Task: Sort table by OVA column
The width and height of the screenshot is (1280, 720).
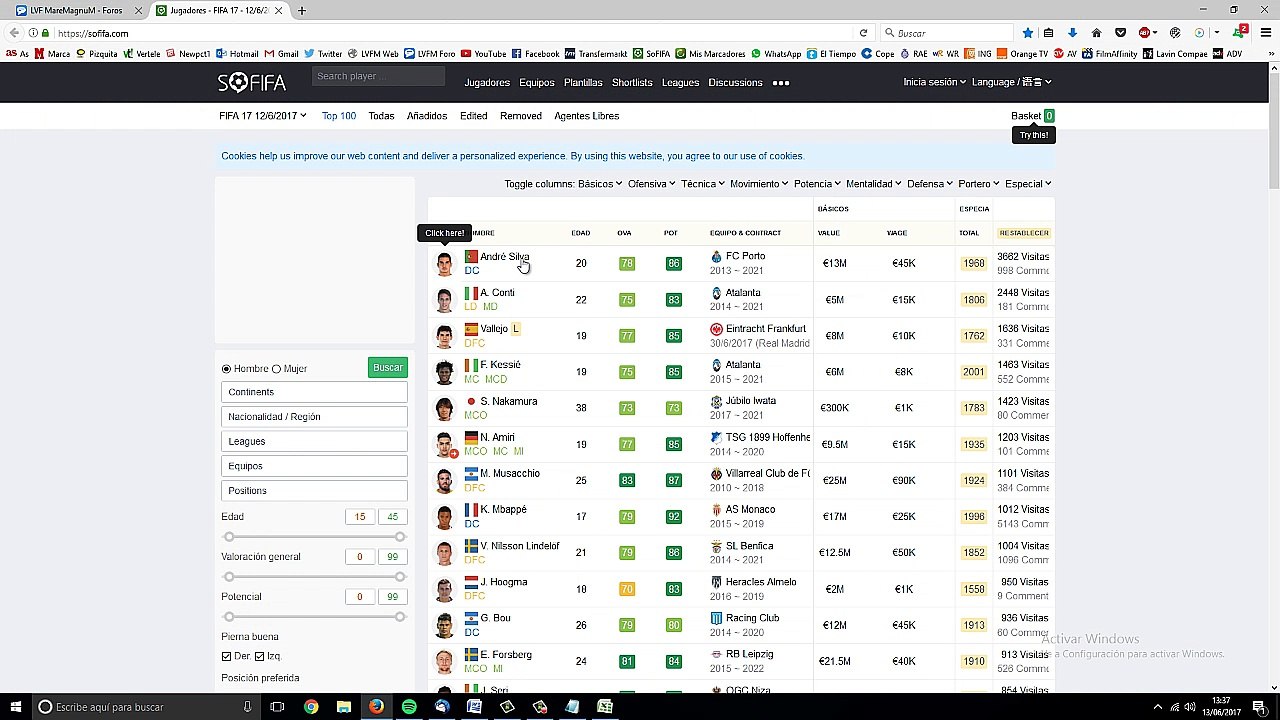Action: point(624,233)
